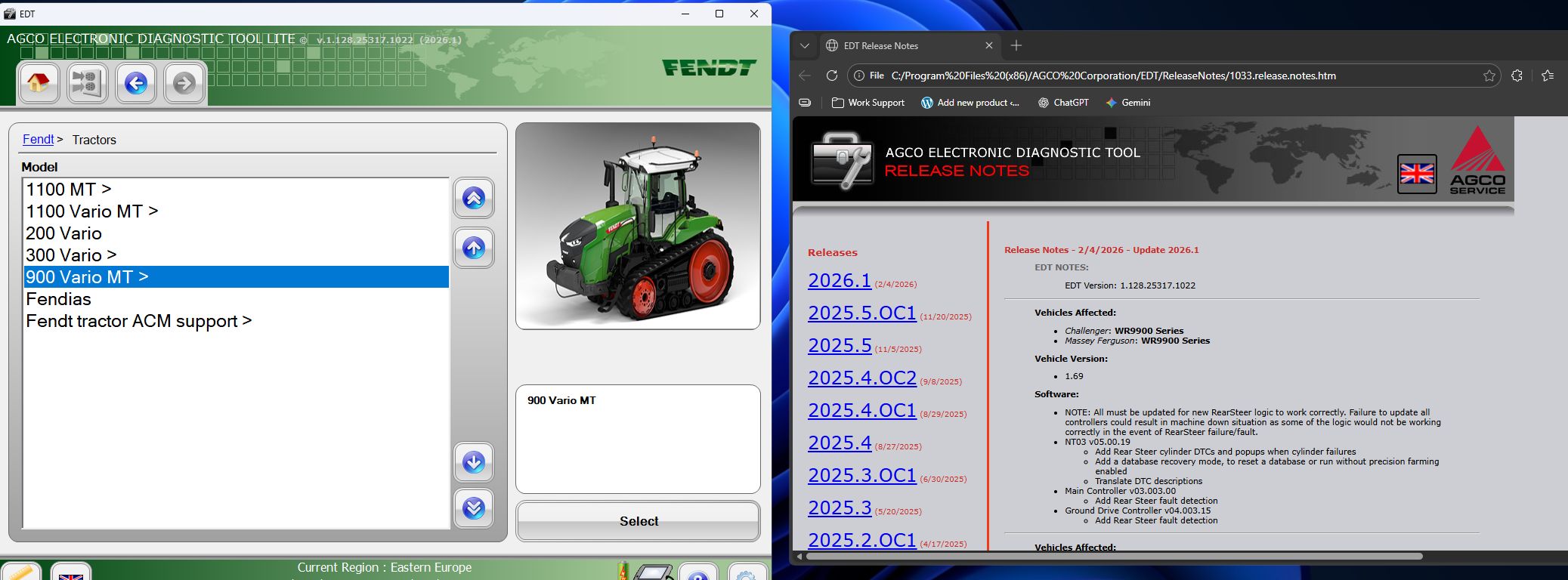Image resolution: width=1568 pixels, height=580 pixels.
Task: Open the ECU connection tool icon in EDT
Action: [x=87, y=82]
